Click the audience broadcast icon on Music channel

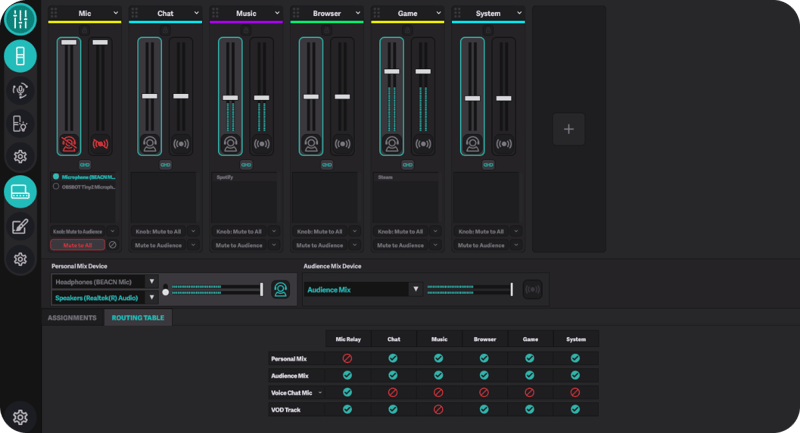(x=261, y=143)
